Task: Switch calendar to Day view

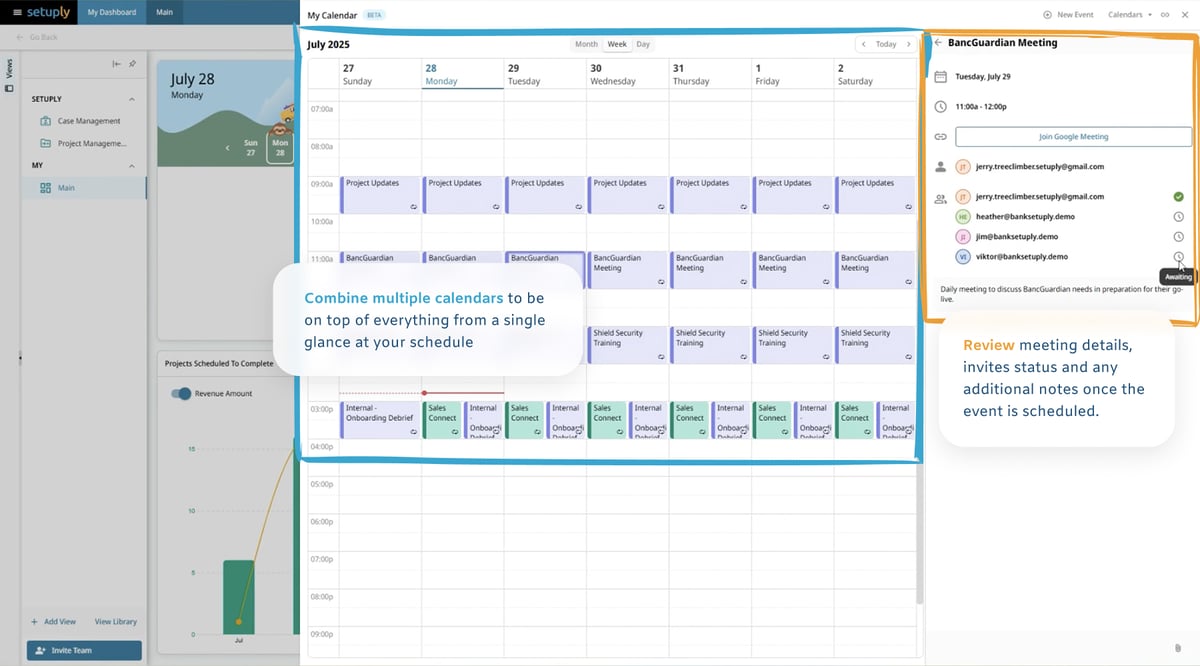Action: (643, 44)
